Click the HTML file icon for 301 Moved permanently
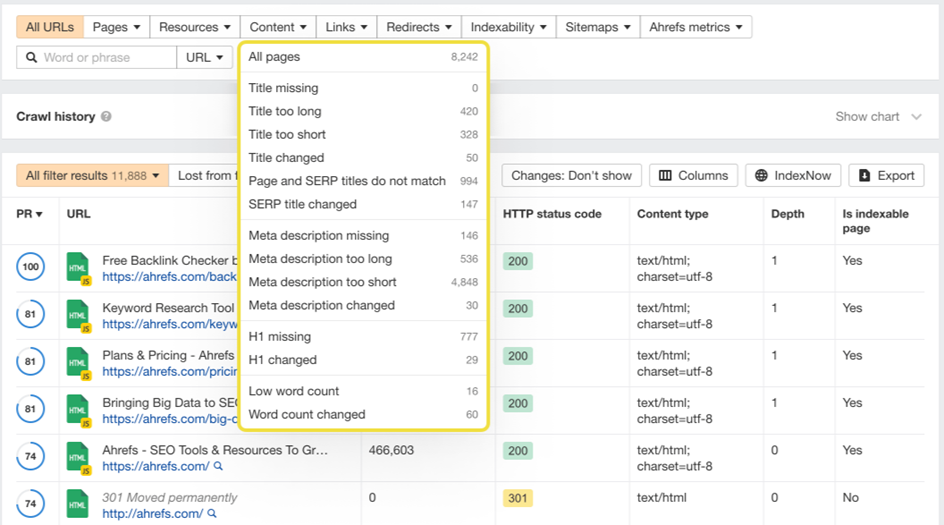 tap(78, 505)
